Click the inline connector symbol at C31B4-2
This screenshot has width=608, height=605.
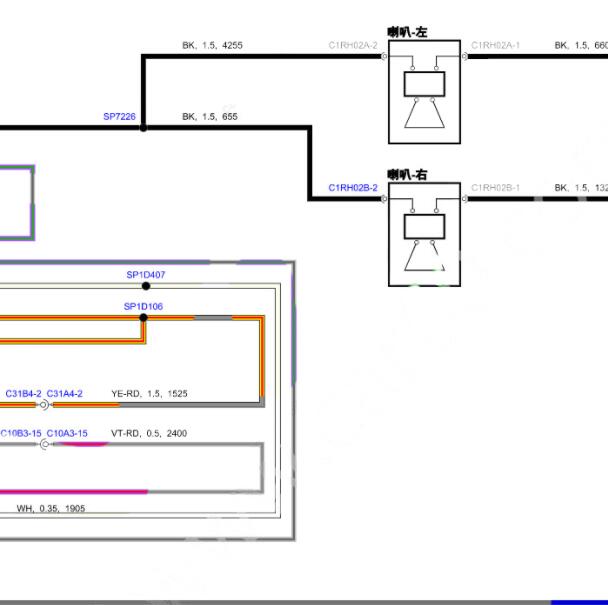point(44,405)
